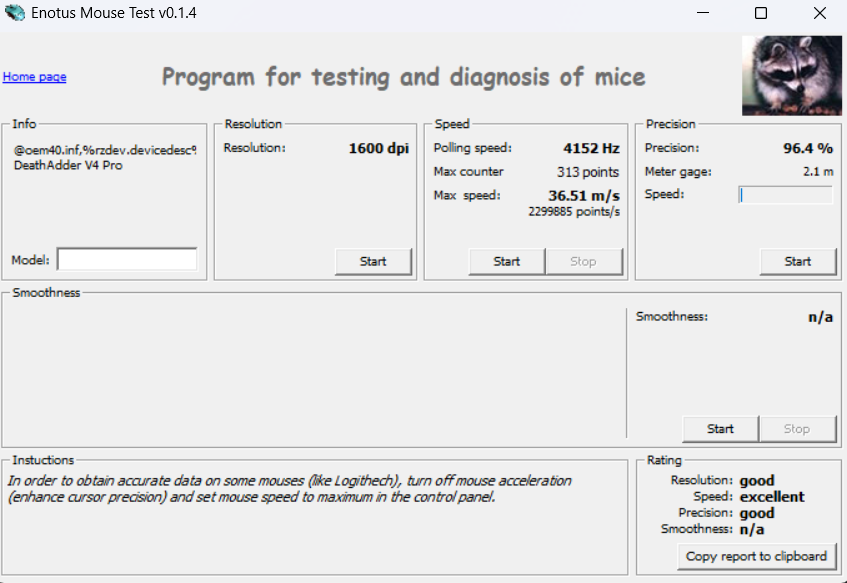
Task: Focus the Model input field
Action: 127,259
